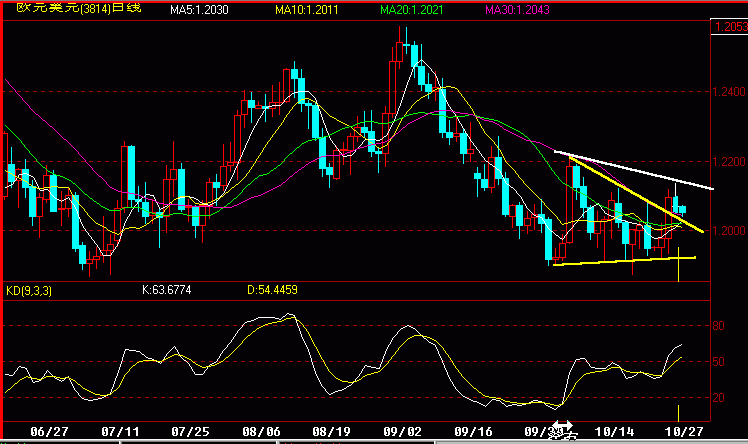748x444 pixels.
Task: Select the 09/16 date on time axis
Action: tap(473, 432)
